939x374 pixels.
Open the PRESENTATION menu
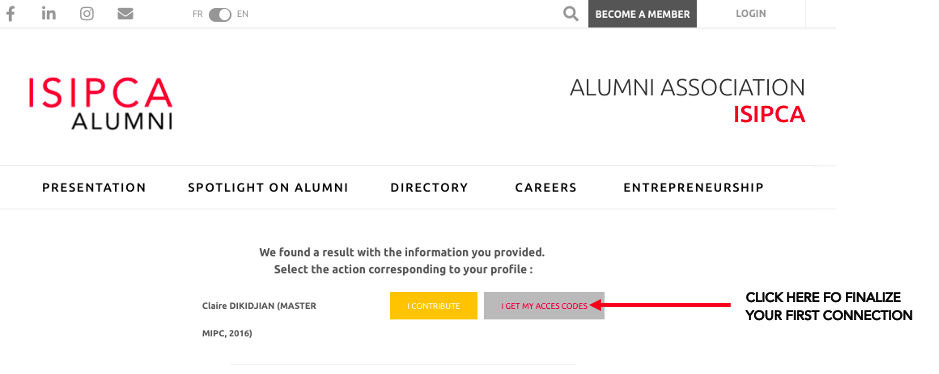coord(94,188)
